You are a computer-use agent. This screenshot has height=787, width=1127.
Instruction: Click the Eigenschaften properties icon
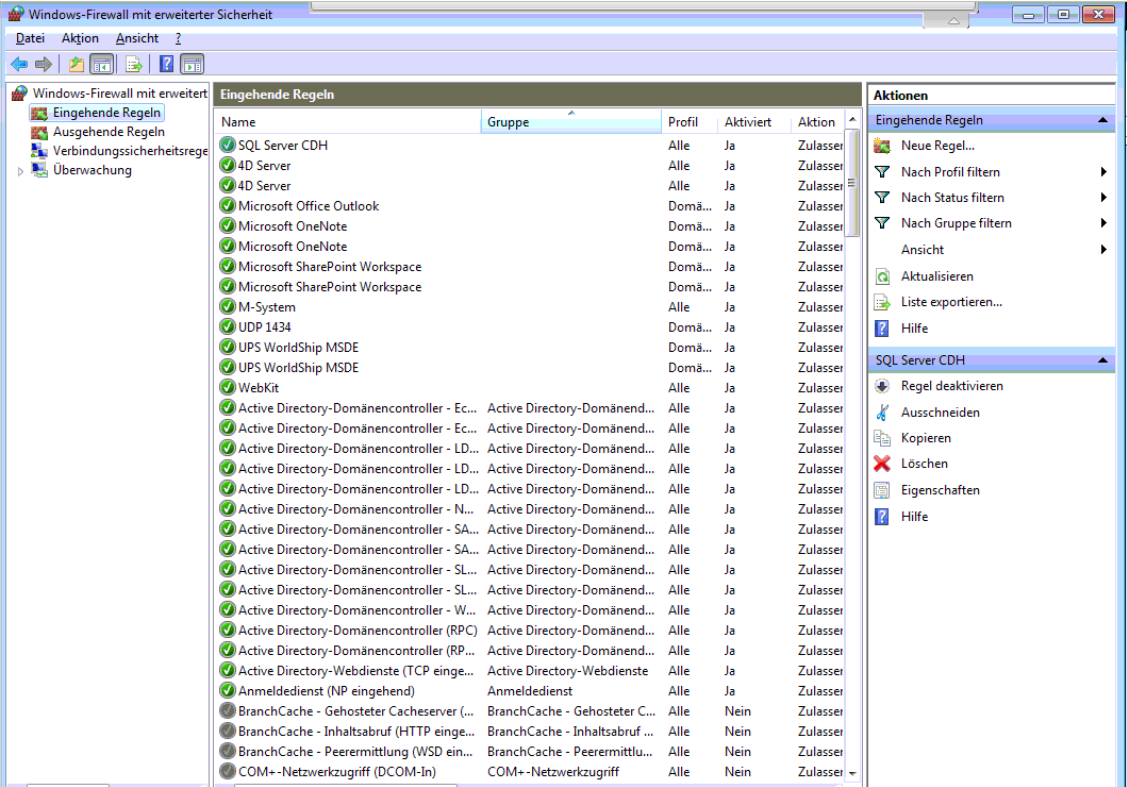pos(882,490)
